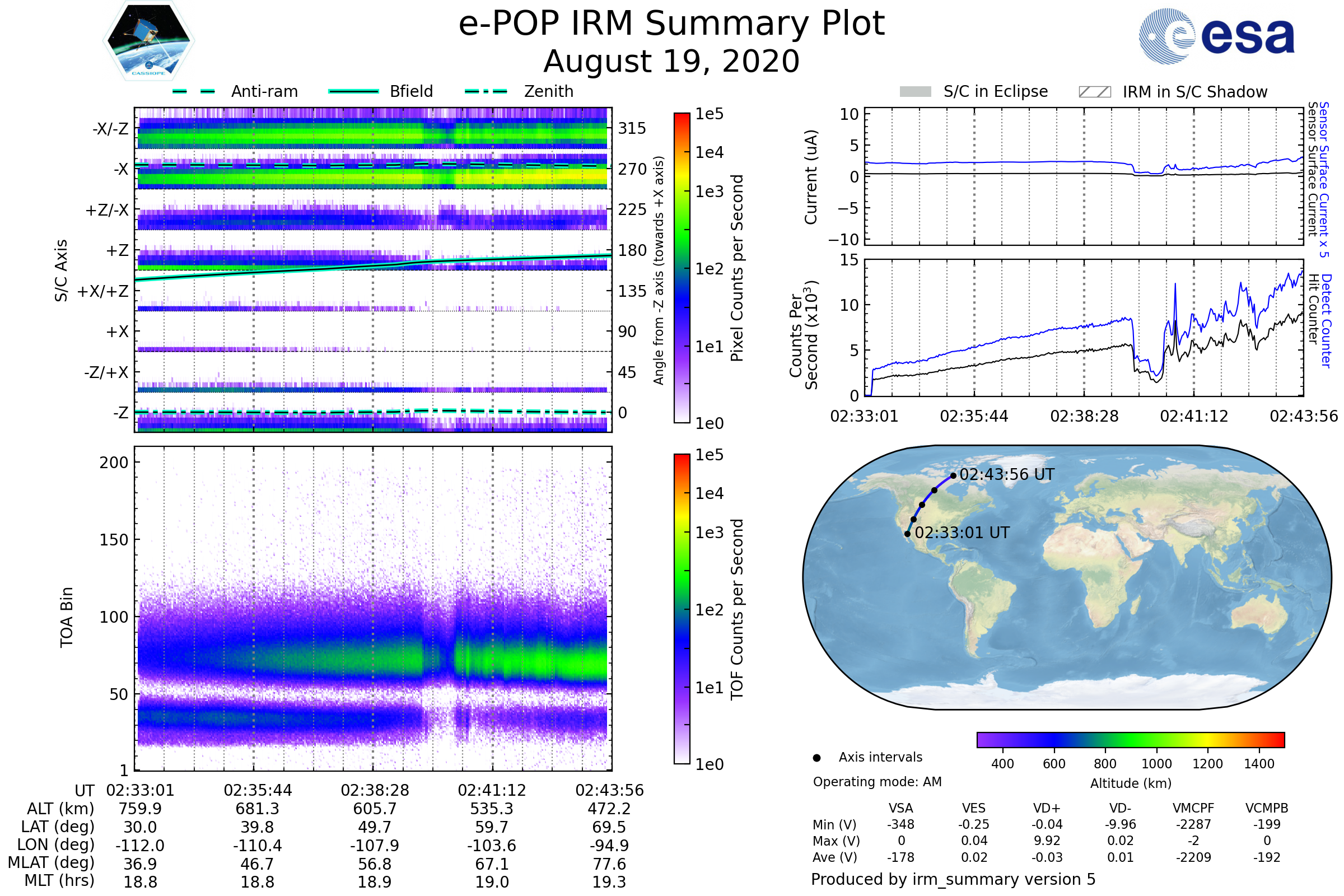Viewport: 1344px width, 896px height.
Task: Click the CASSIOPE mission patch logo
Action: point(148,41)
